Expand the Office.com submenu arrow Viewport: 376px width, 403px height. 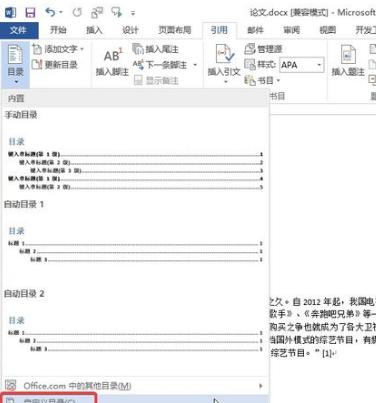[261, 386]
